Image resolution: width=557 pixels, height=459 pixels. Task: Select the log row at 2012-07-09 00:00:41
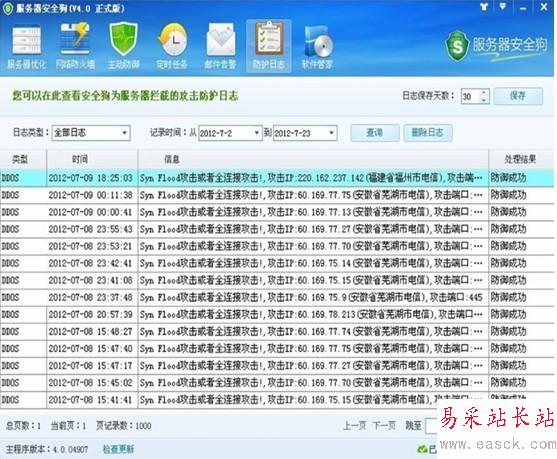coord(277,212)
